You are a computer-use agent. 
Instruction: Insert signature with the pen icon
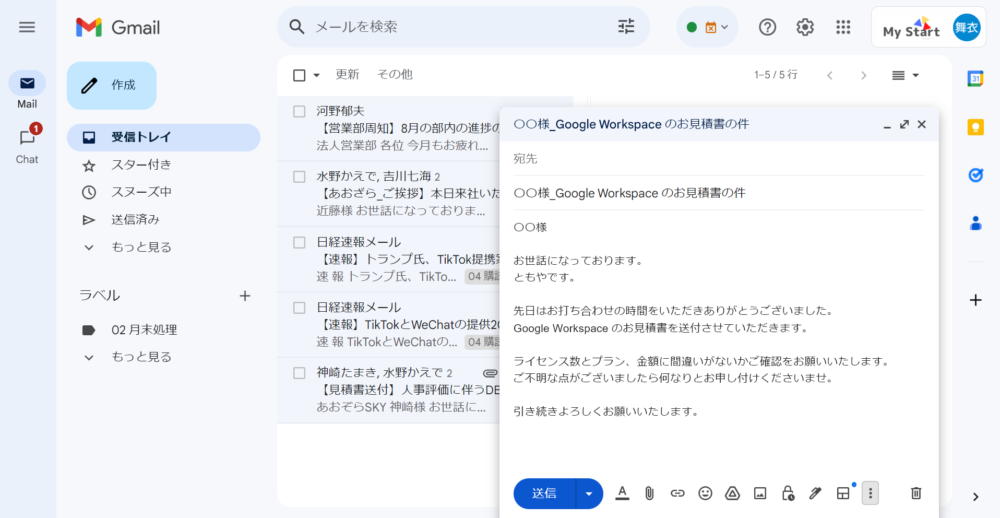click(815, 492)
